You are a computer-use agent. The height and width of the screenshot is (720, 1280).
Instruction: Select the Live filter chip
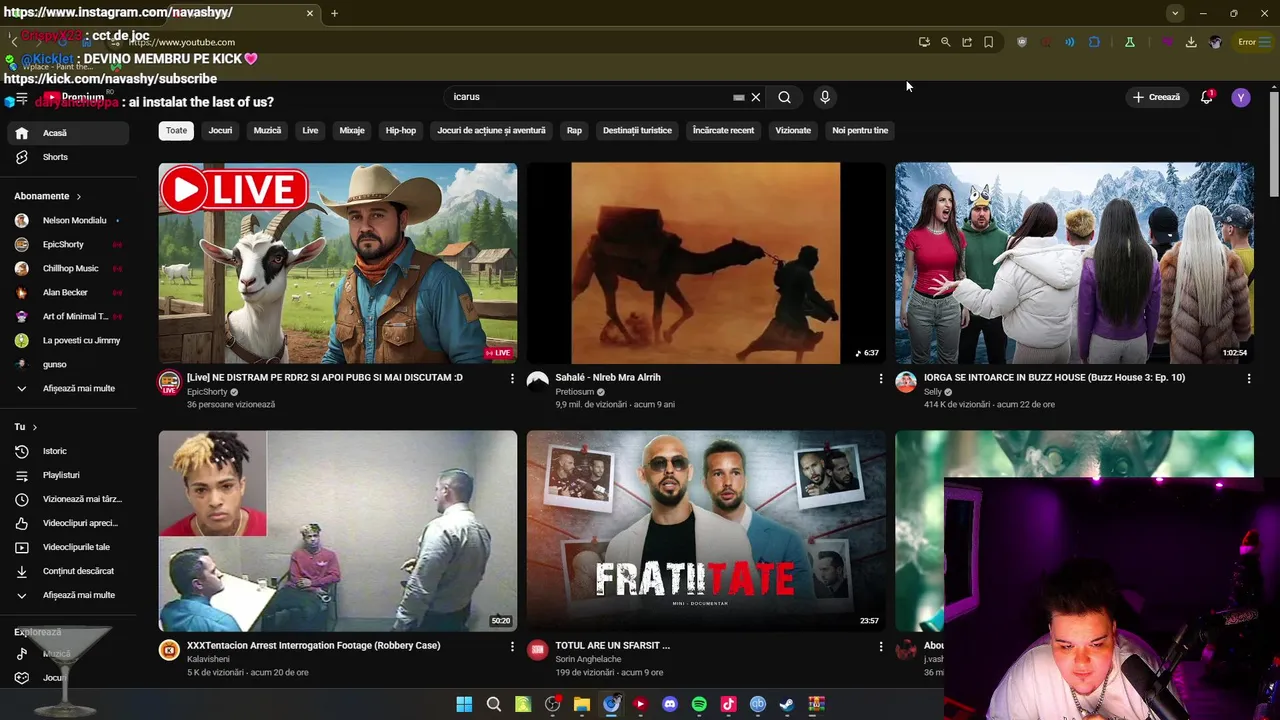point(310,130)
